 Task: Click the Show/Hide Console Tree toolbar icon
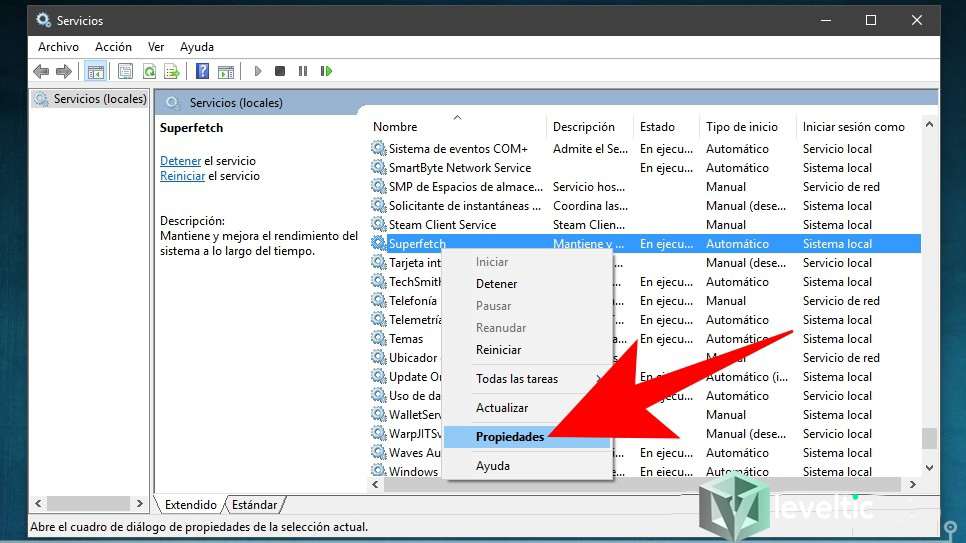pyautogui.click(x=96, y=71)
